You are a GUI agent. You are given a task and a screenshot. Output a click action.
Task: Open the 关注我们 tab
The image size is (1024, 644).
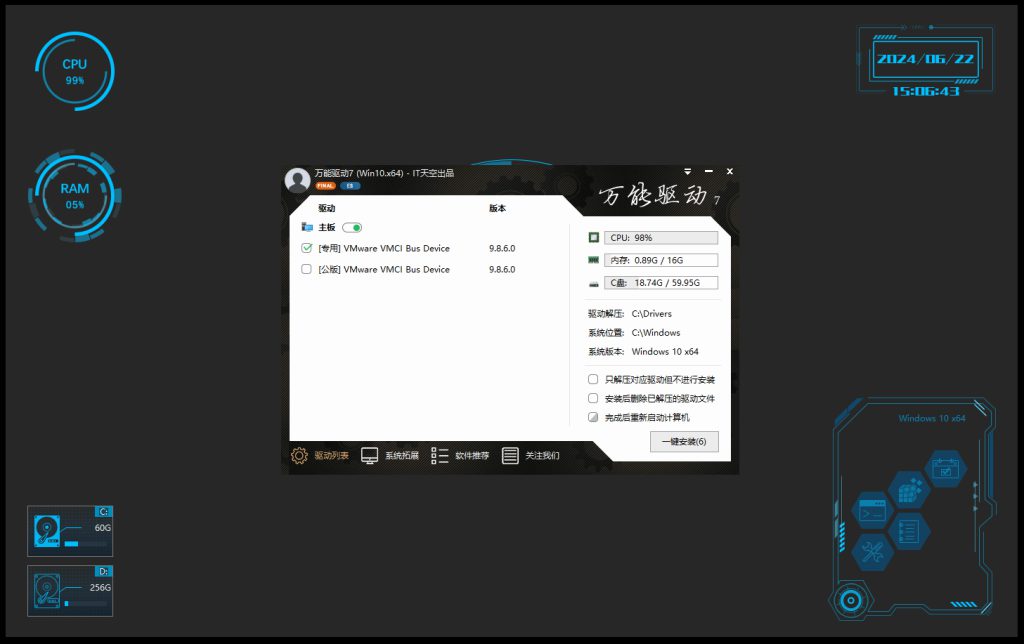530,456
